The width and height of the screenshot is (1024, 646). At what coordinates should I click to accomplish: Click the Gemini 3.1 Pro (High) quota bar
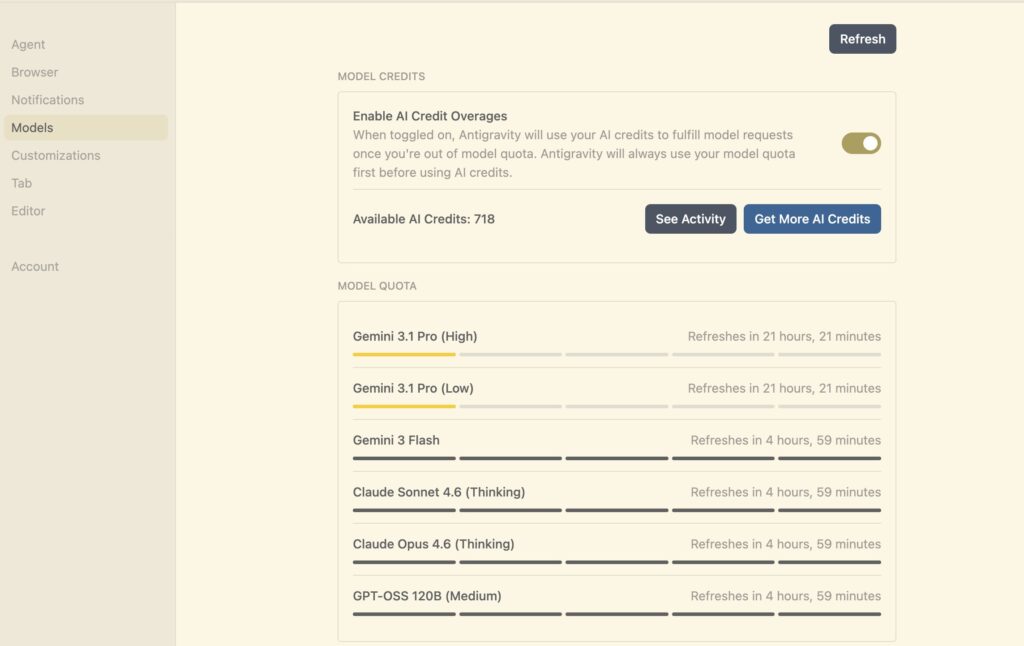coord(616,354)
